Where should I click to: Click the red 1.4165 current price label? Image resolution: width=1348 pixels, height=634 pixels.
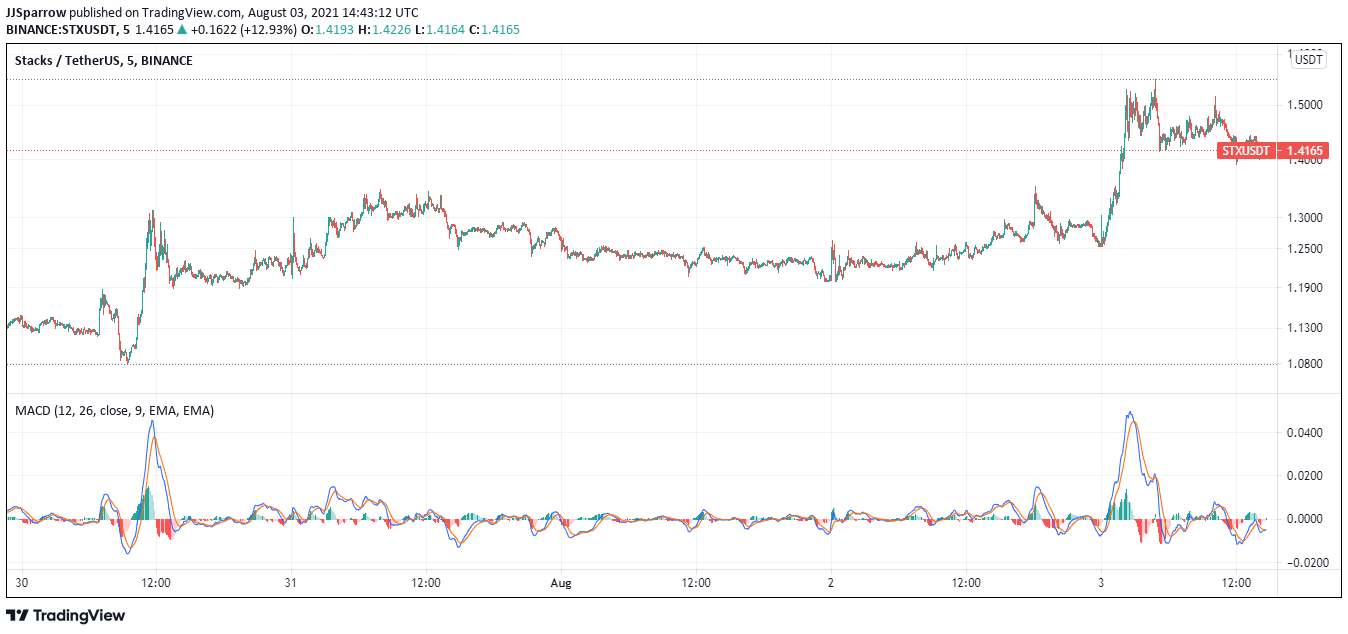point(1305,151)
